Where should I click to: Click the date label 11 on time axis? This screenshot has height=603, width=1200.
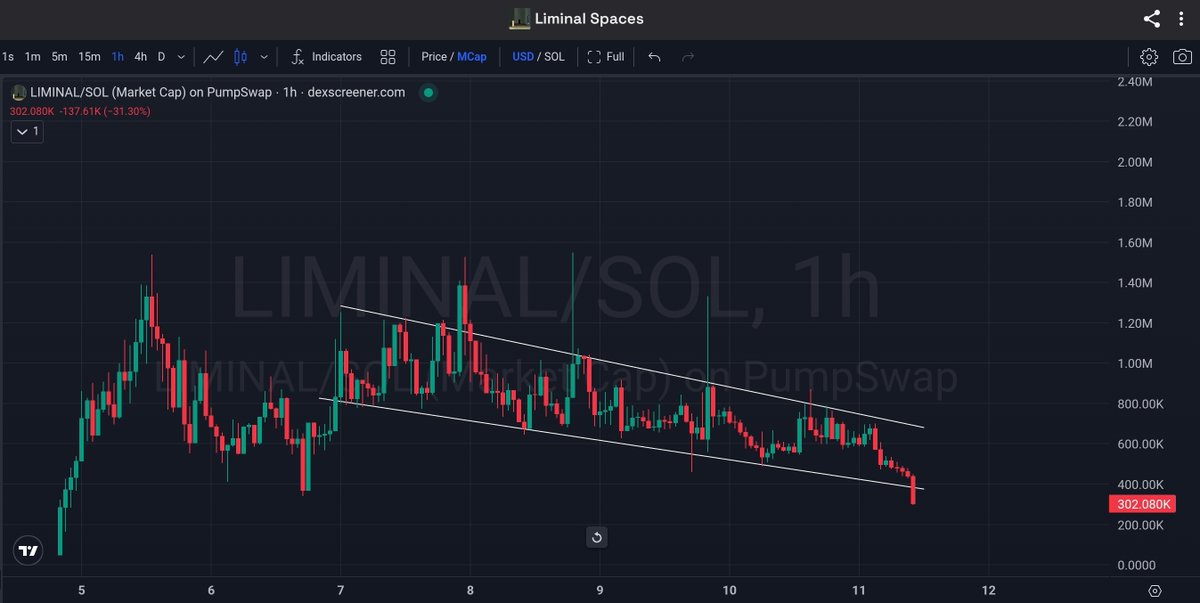click(858, 590)
